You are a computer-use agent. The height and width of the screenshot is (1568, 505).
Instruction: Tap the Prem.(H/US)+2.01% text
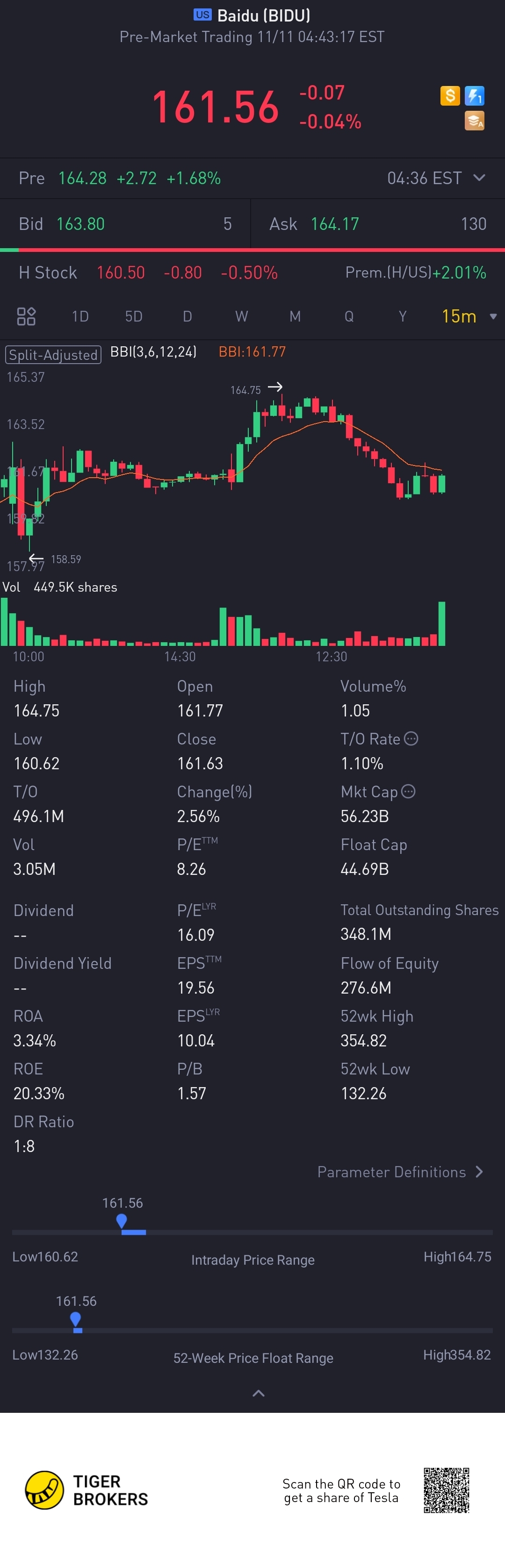pos(415,272)
